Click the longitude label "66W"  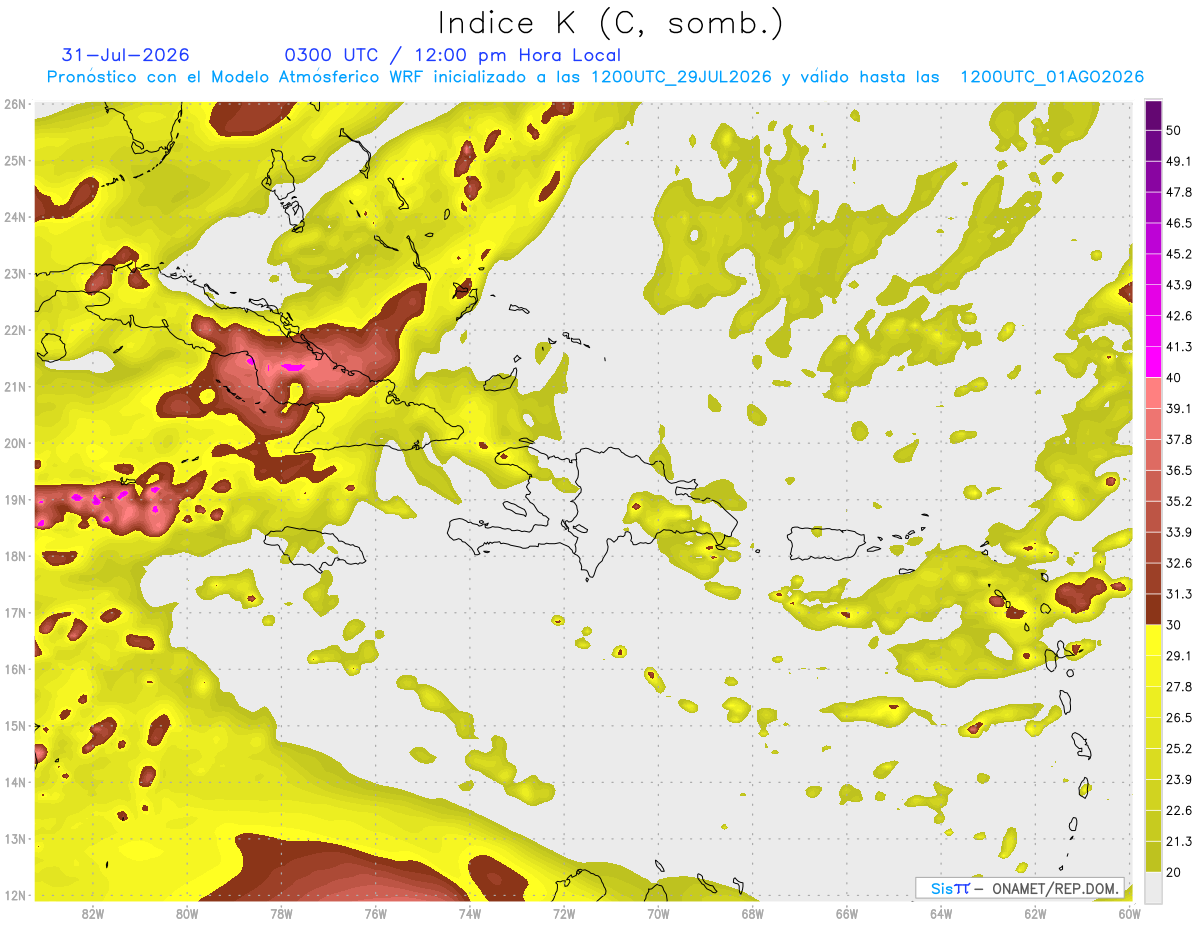(x=846, y=913)
